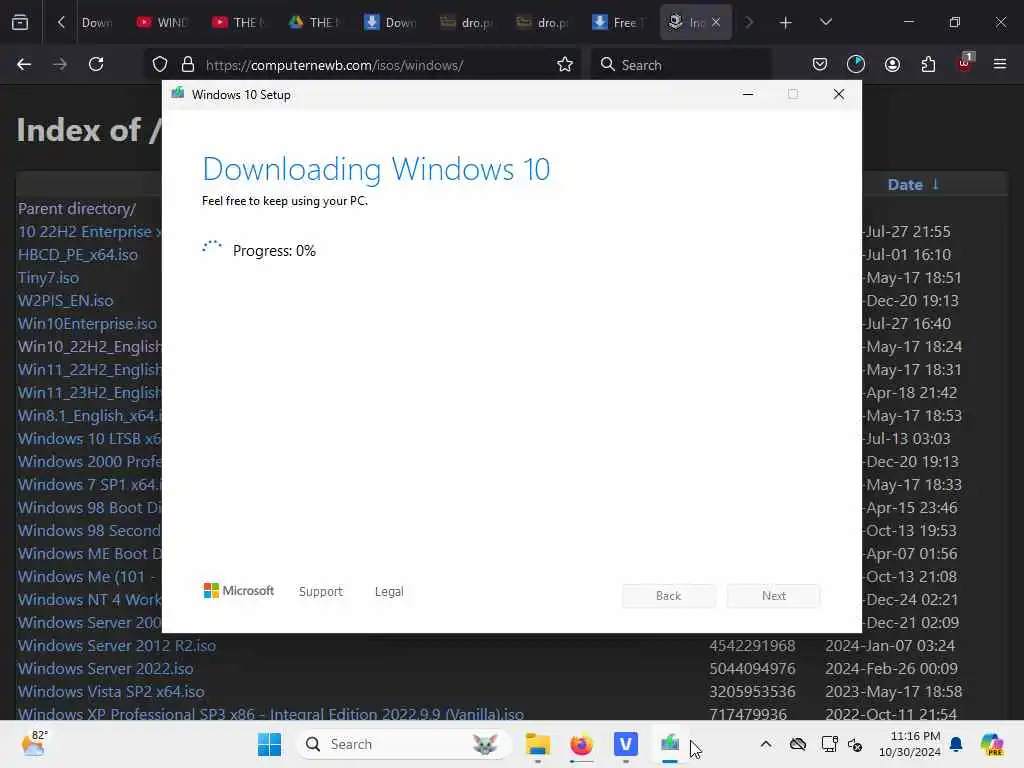Open the V app on taskbar
This screenshot has width=1024, height=768.
[626, 744]
